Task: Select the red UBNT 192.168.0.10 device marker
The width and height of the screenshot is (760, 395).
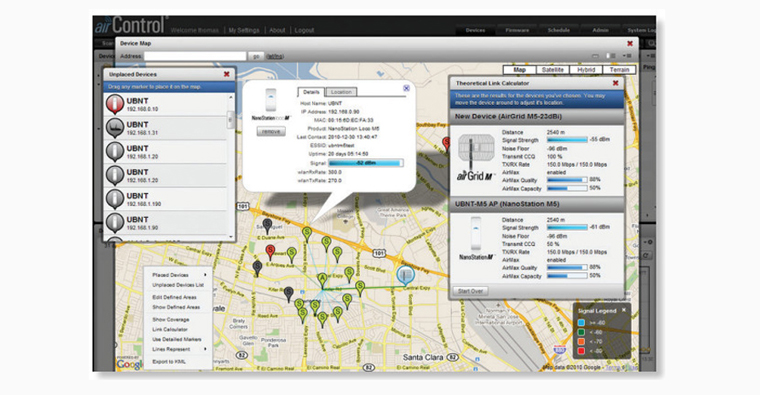Action: click(115, 104)
